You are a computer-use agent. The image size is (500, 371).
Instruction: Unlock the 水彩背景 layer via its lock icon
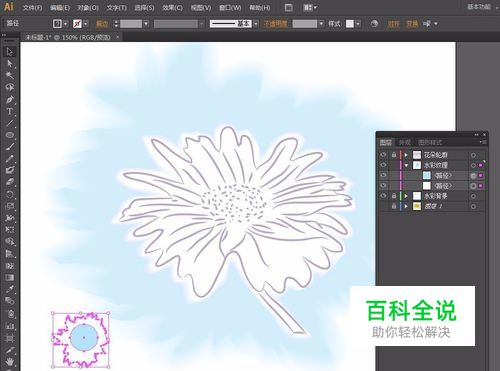(394, 196)
